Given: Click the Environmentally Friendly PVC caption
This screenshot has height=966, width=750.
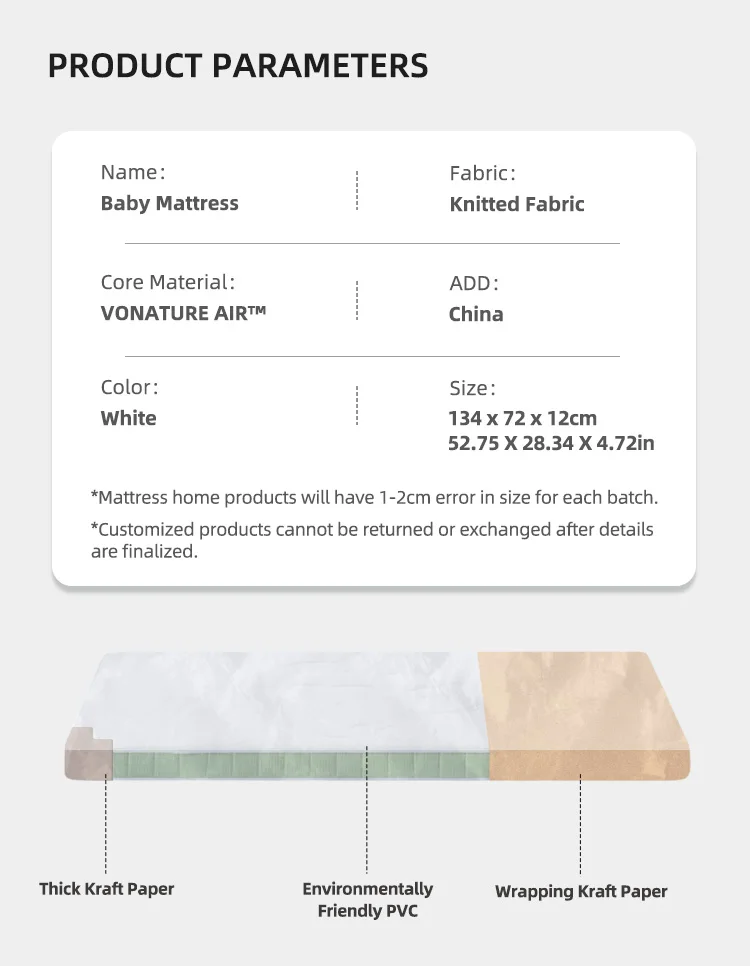Looking at the screenshot, I should click(367, 899).
